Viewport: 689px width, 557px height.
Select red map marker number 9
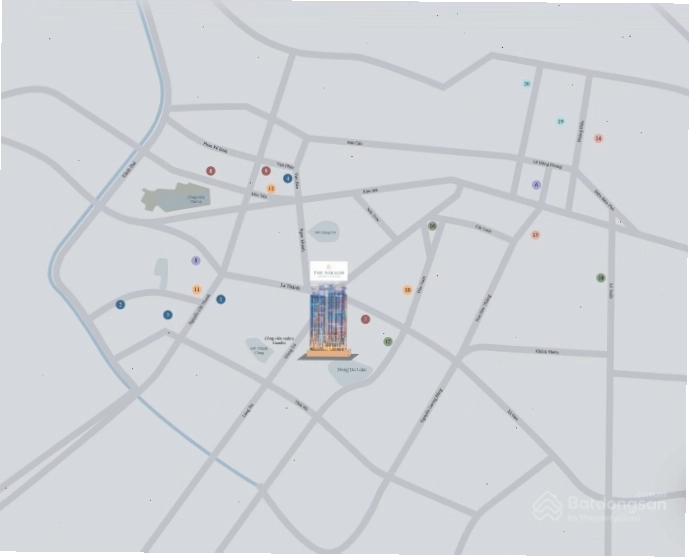pos(266,170)
